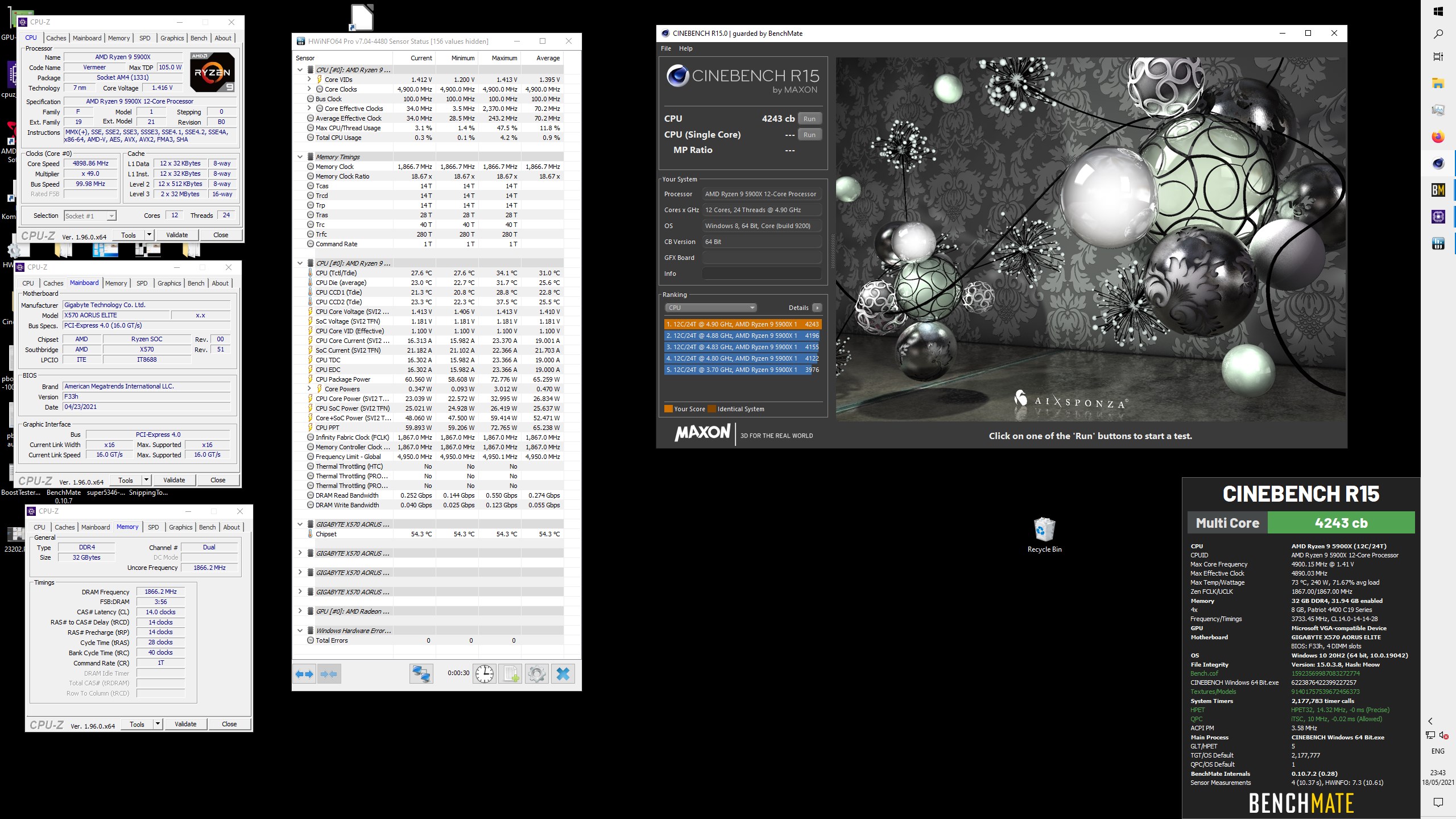The image size is (1456, 819).
Task: Open Firefox from the taskbar
Action: tap(1438, 137)
